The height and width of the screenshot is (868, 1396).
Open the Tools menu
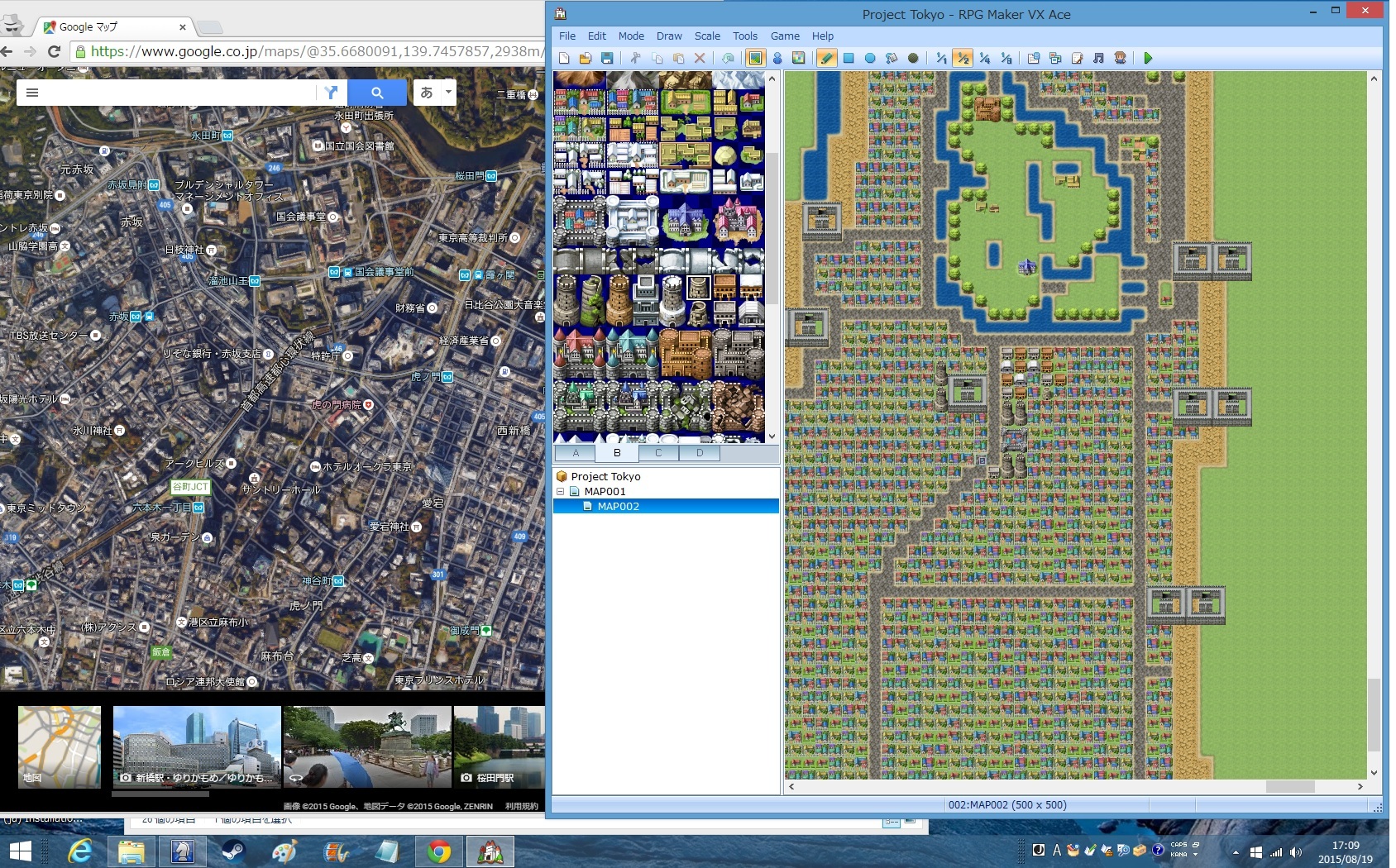[x=745, y=36]
